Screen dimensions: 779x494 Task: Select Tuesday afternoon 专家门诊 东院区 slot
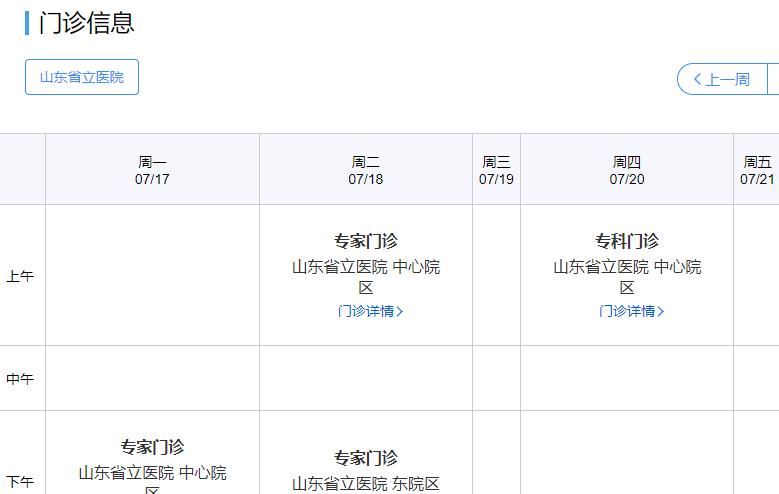tap(366, 471)
